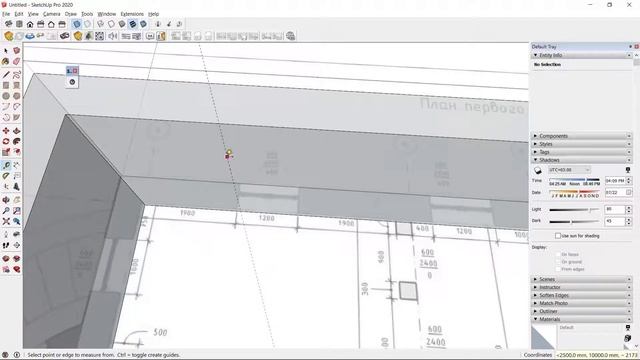Open the Camera menu
Screen dimensions: 640x360
click(x=51, y=14)
